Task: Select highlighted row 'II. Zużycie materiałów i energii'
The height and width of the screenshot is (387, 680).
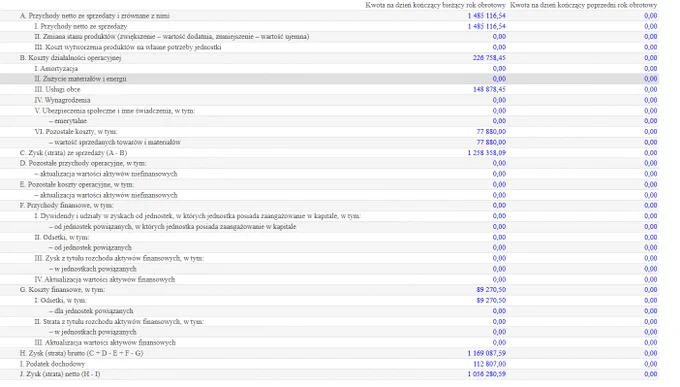Action: click(x=330, y=79)
